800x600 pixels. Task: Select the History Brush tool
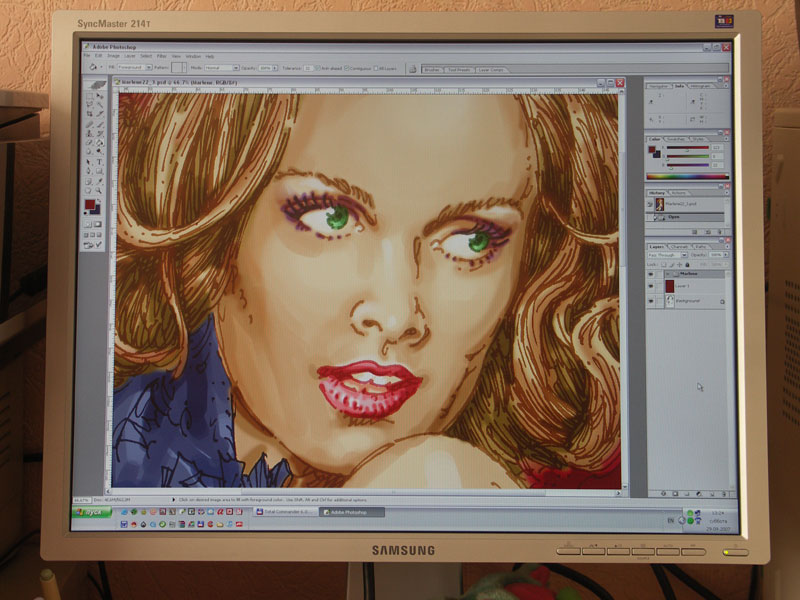coord(99,133)
